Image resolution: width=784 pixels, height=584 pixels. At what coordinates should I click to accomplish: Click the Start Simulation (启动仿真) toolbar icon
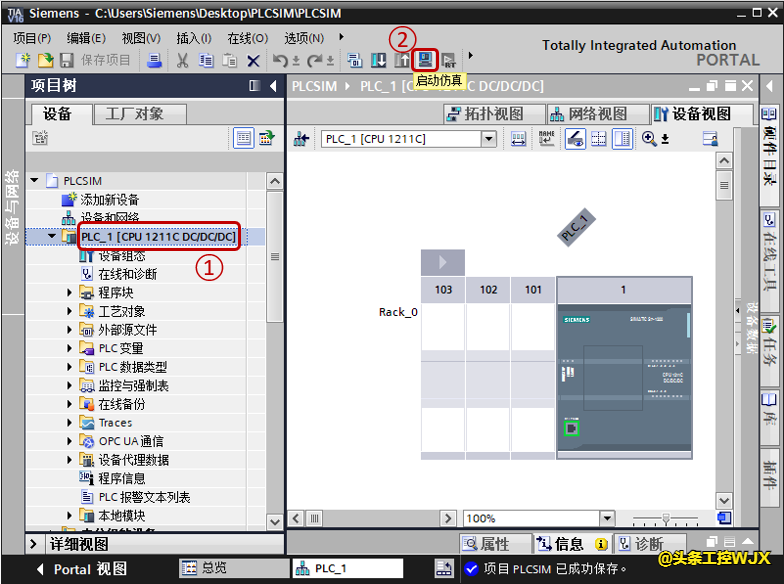click(x=426, y=60)
